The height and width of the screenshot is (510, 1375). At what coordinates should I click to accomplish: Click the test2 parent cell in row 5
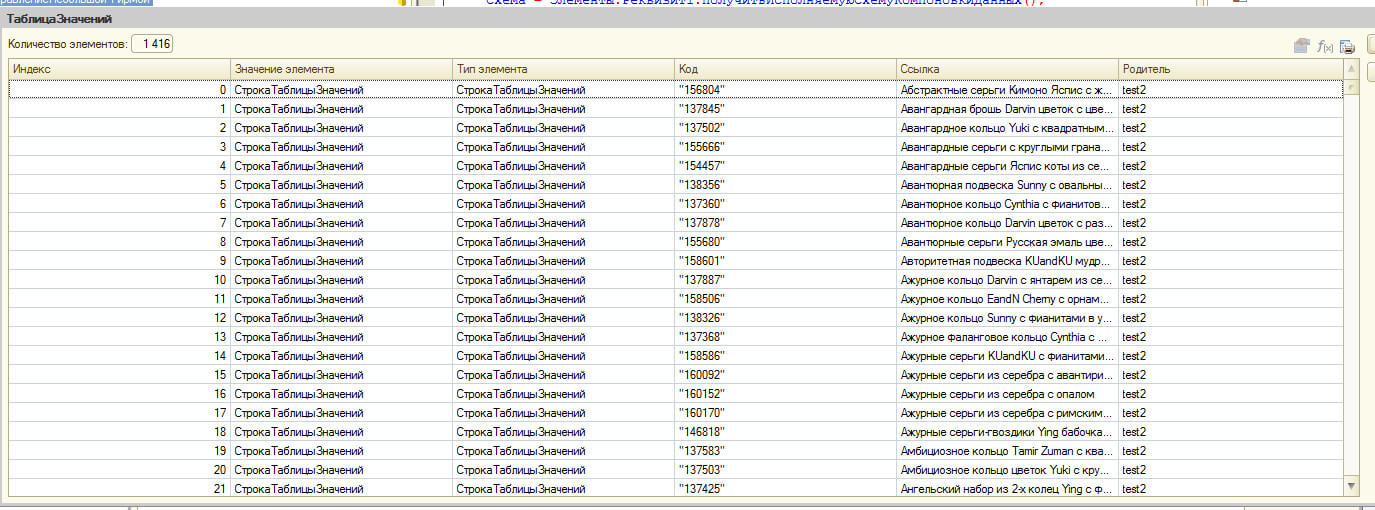coord(1229,185)
